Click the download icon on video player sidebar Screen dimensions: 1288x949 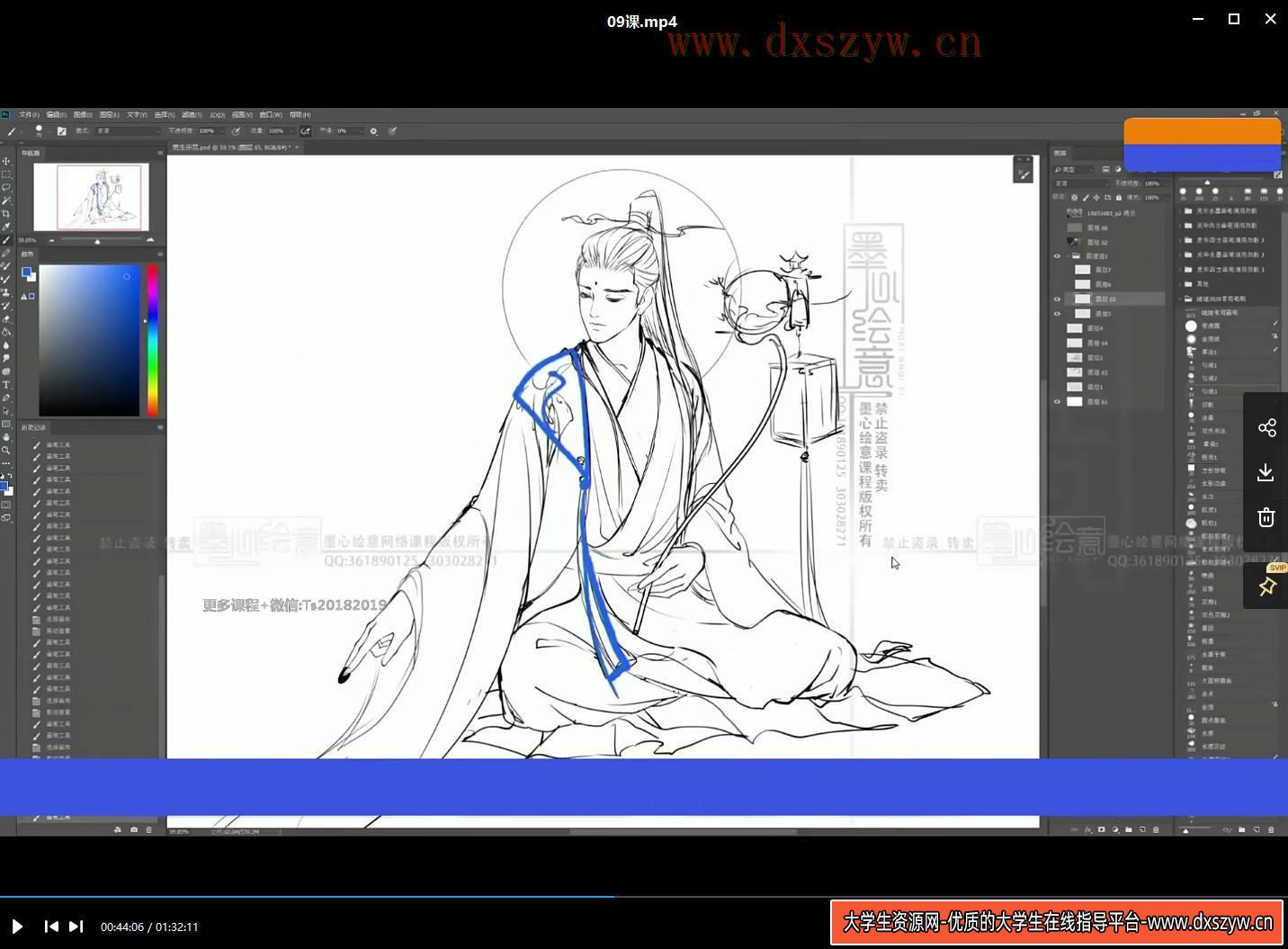tap(1266, 472)
